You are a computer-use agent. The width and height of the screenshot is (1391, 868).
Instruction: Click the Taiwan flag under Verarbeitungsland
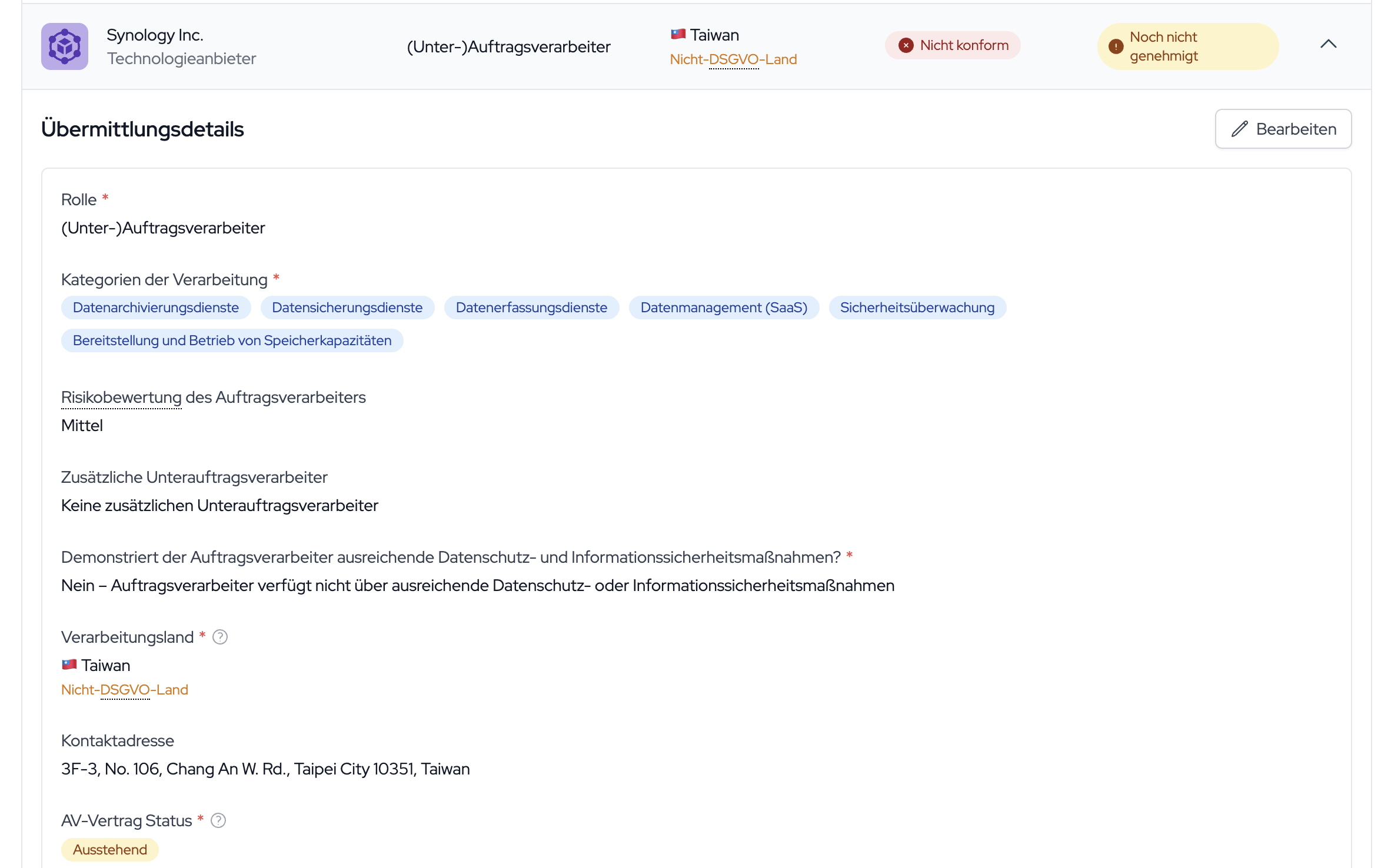(69, 665)
